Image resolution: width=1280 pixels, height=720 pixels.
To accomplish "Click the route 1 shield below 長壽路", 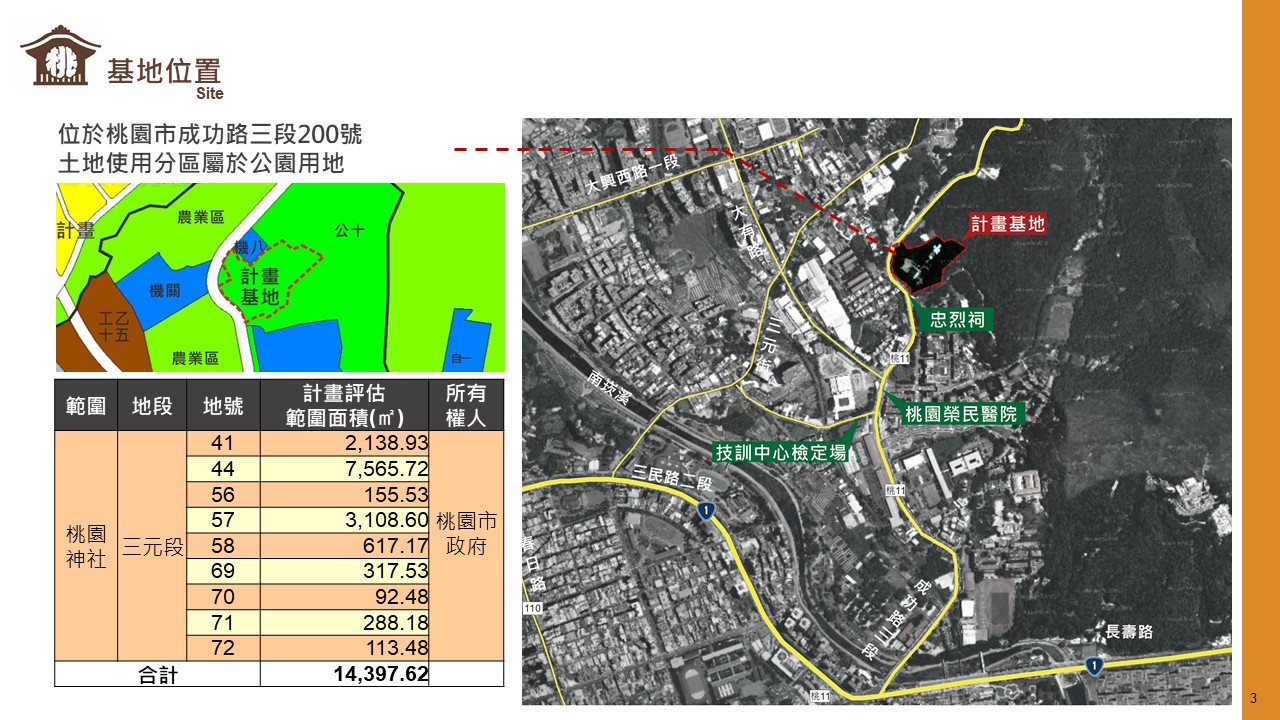I will click(x=1096, y=666).
